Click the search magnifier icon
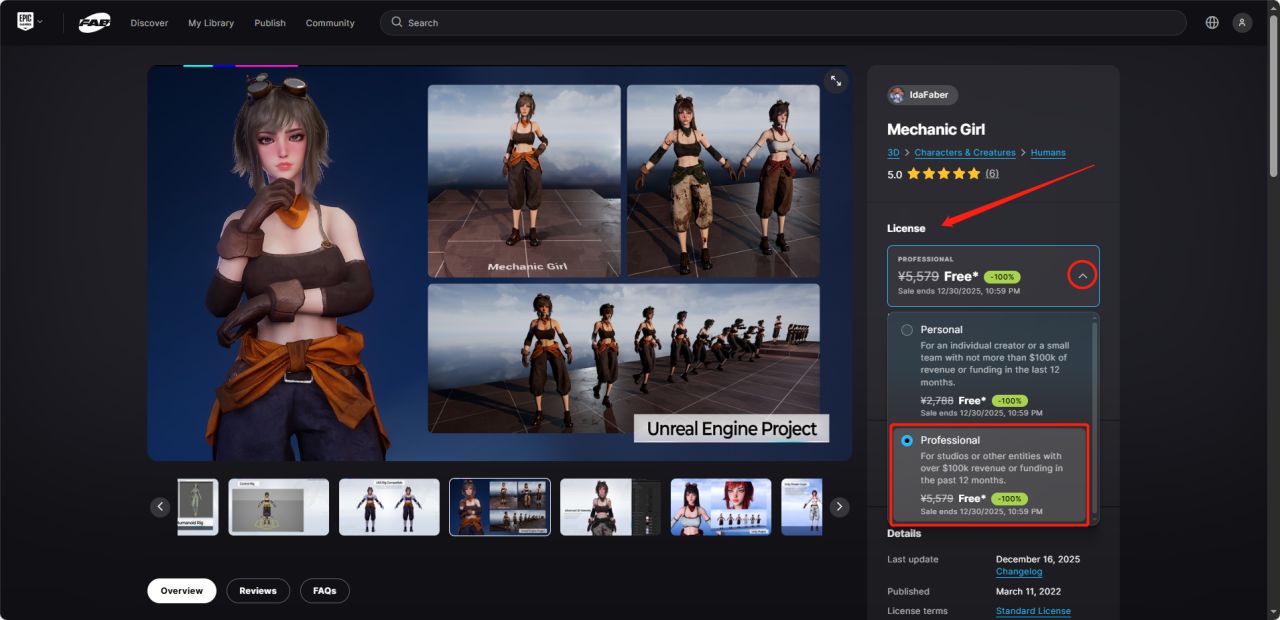The height and width of the screenshot is (620, 1280). pyautogui.click(x=397, y=22)
